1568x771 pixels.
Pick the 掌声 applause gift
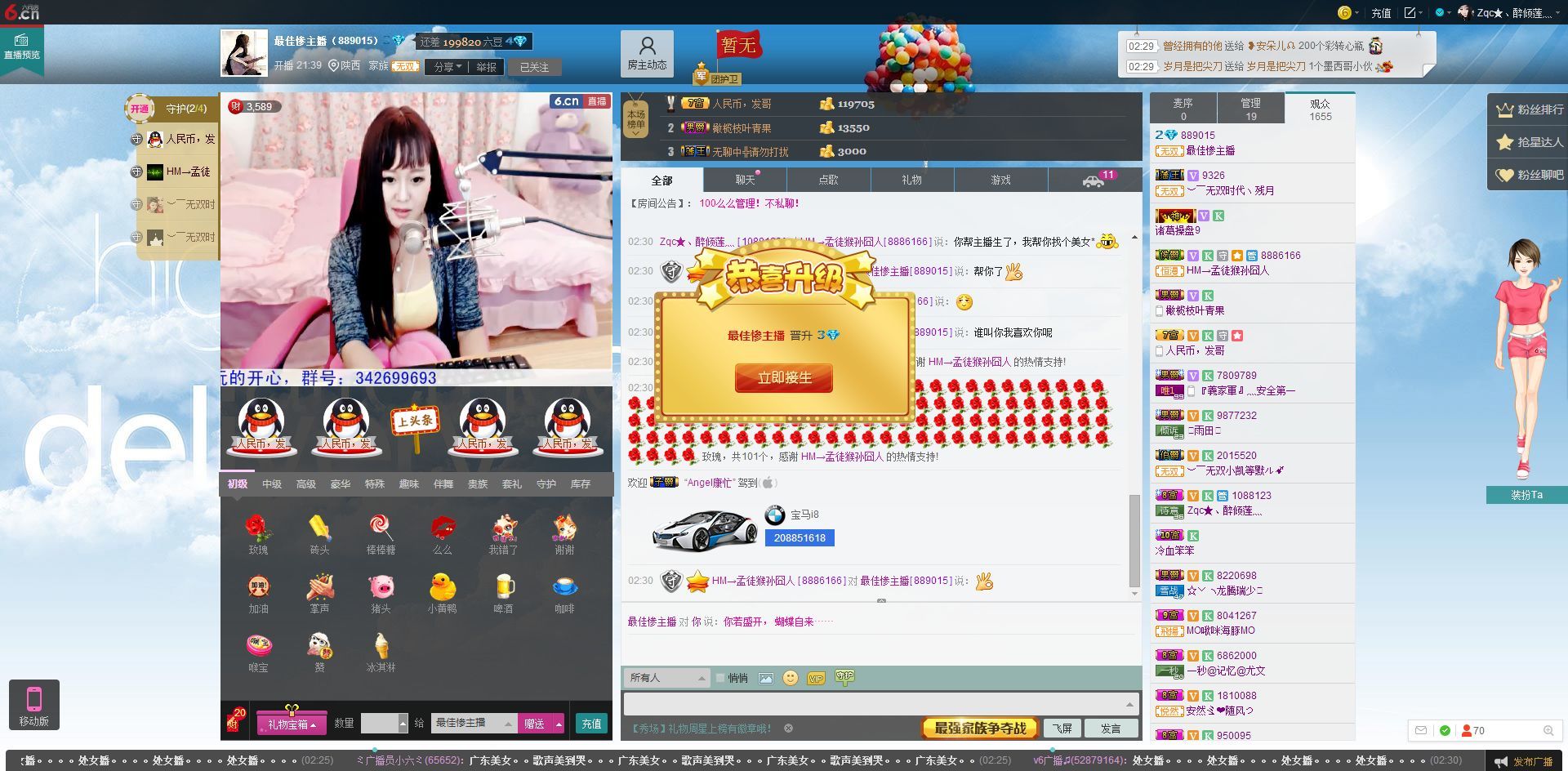click(319, 587)
